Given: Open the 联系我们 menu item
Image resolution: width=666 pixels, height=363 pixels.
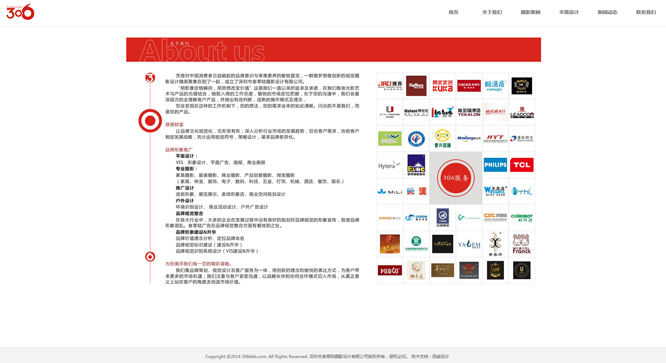Looking at the screenshot, I should click(646, 12).
